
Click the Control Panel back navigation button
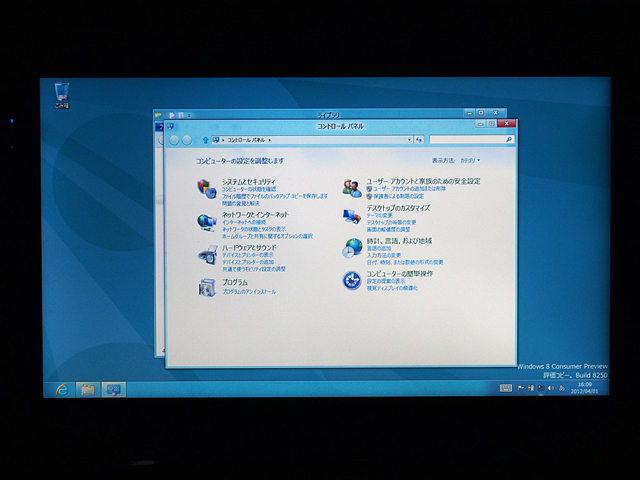[174, 140]
